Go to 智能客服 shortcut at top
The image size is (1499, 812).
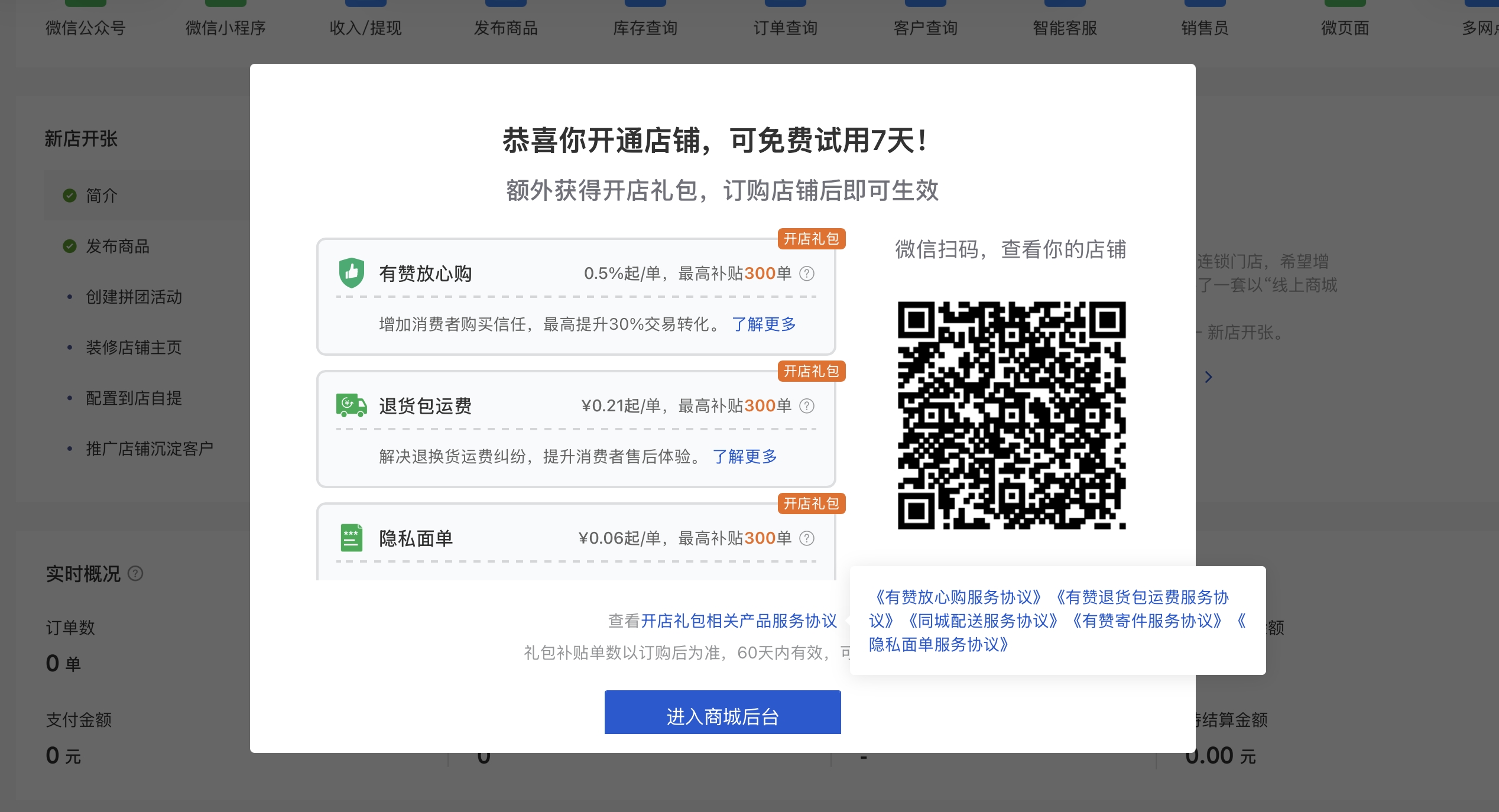pyautogui.click(x=1065, y=27)
